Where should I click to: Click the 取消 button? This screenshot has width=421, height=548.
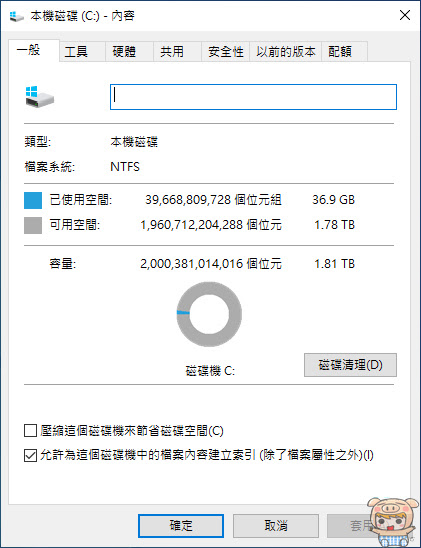point(276,526)
